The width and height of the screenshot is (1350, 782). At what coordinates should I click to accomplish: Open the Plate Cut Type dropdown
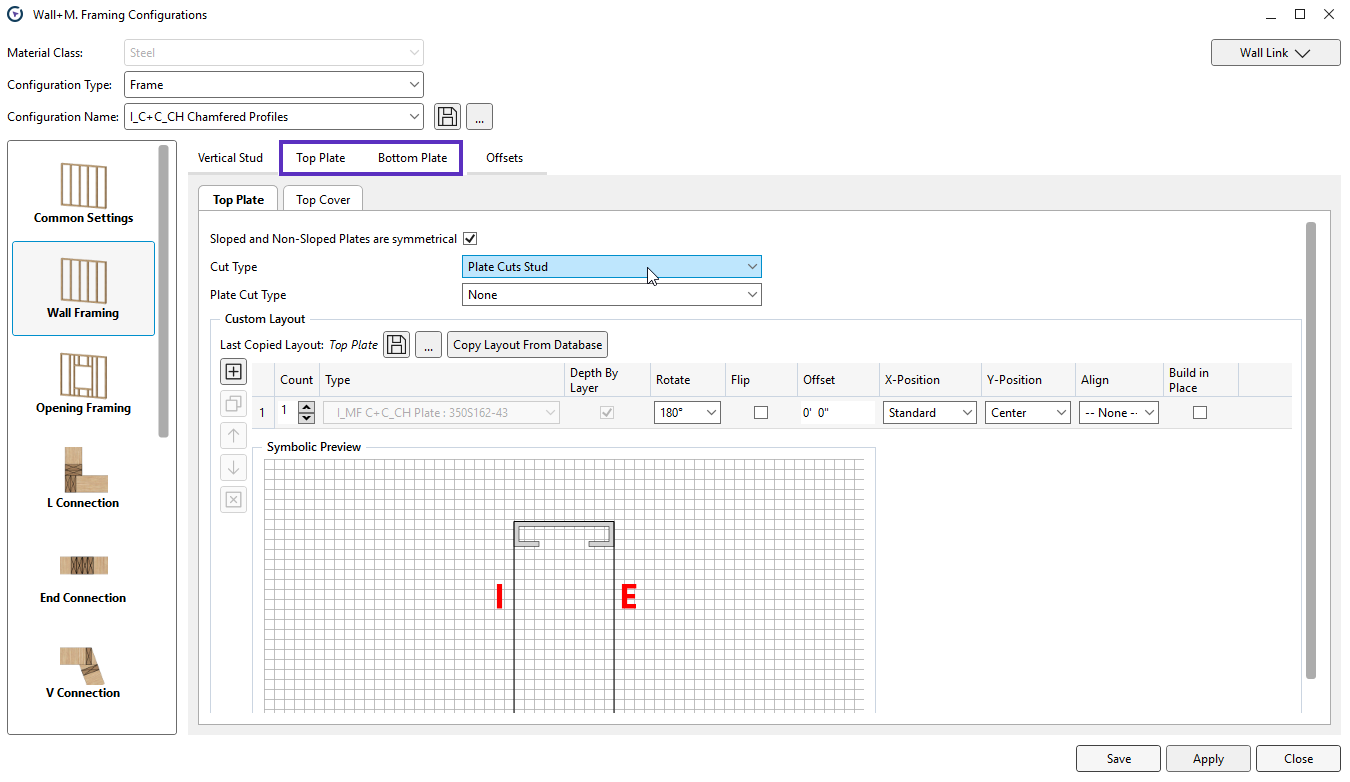(x=613, y=295)
